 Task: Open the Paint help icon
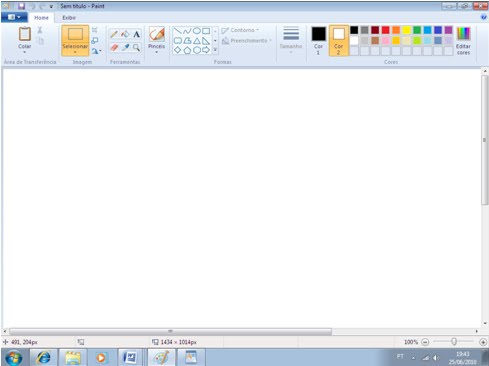coord(484,17)
